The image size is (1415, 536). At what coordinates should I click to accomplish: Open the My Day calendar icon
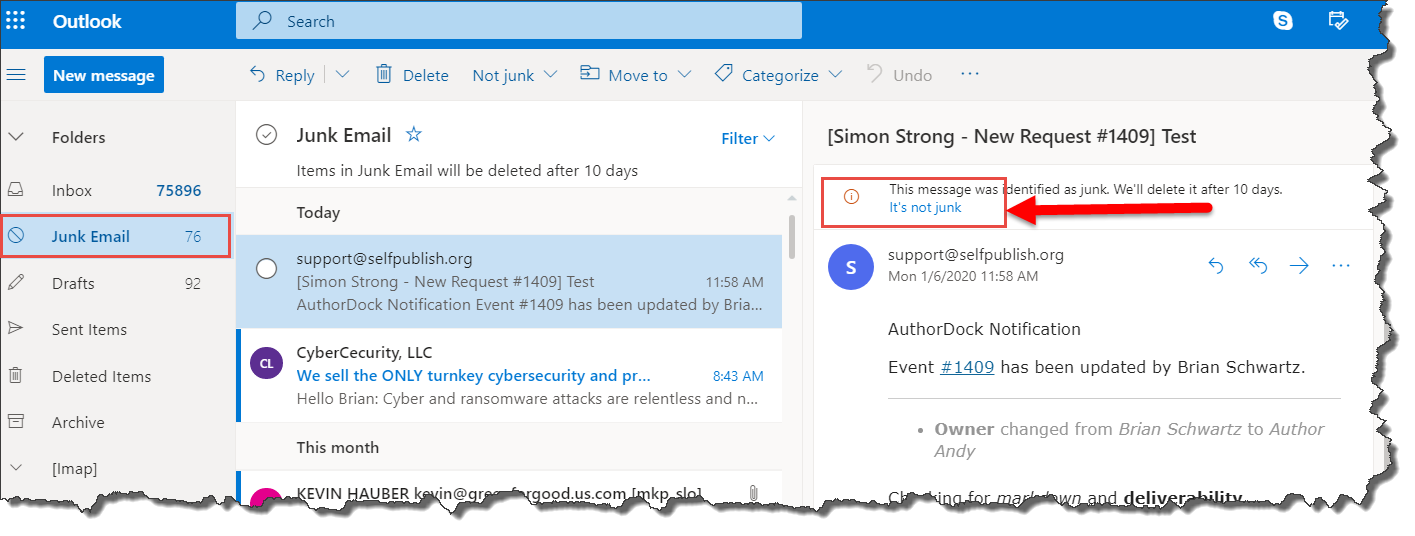coord(1338,20)
